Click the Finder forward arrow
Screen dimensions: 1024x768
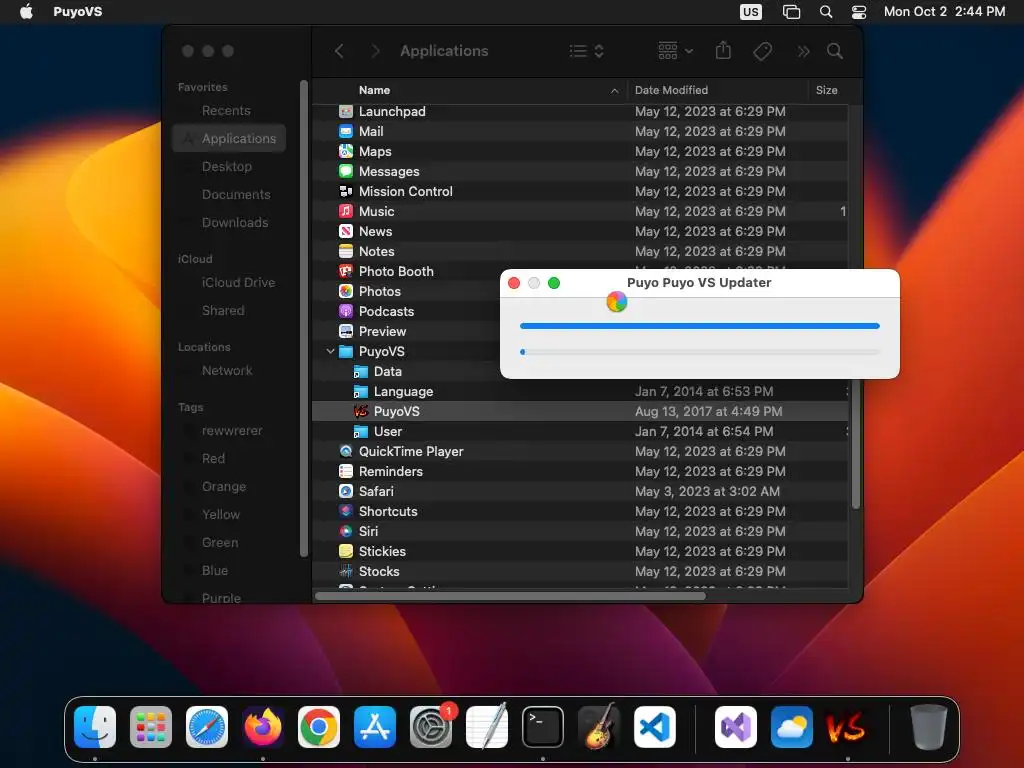coord(375,51)
